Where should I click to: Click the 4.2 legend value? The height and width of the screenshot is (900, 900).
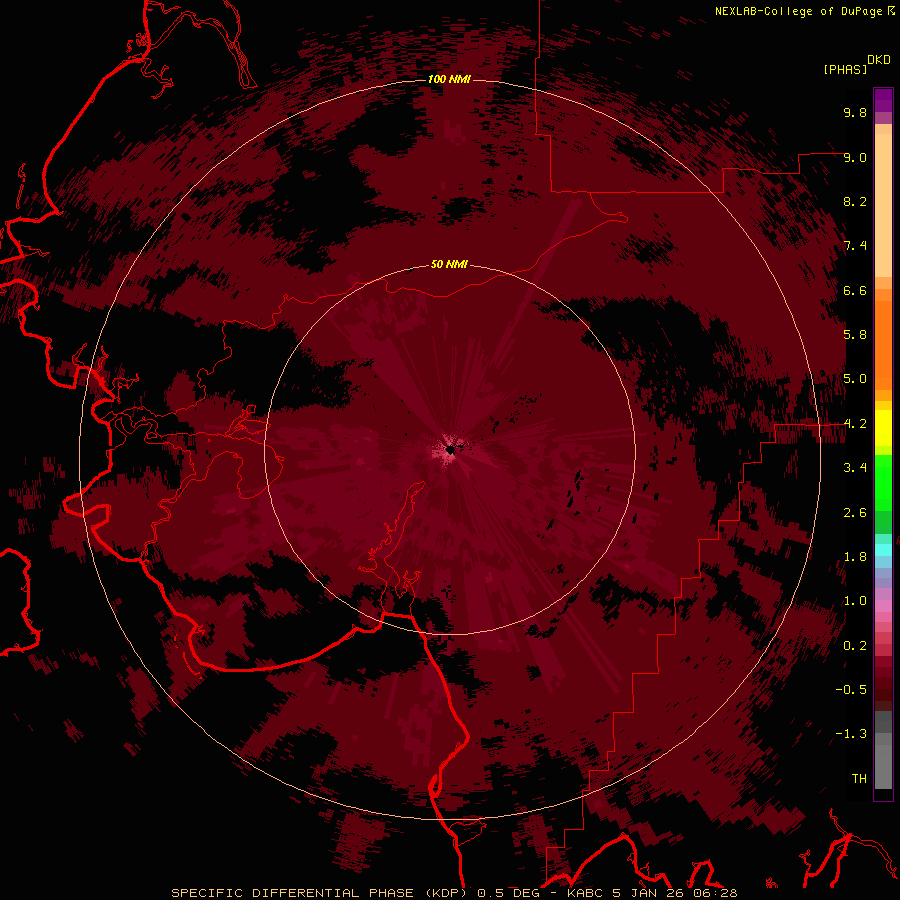855,424
